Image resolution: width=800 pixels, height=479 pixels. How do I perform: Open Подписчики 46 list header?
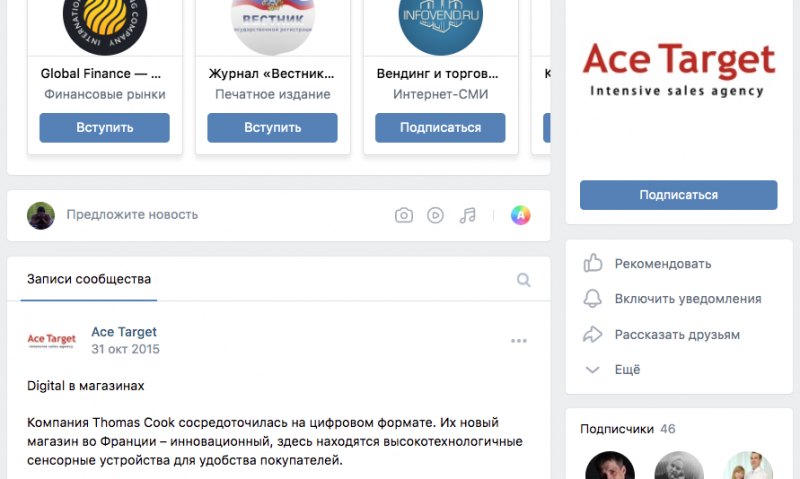628,429
